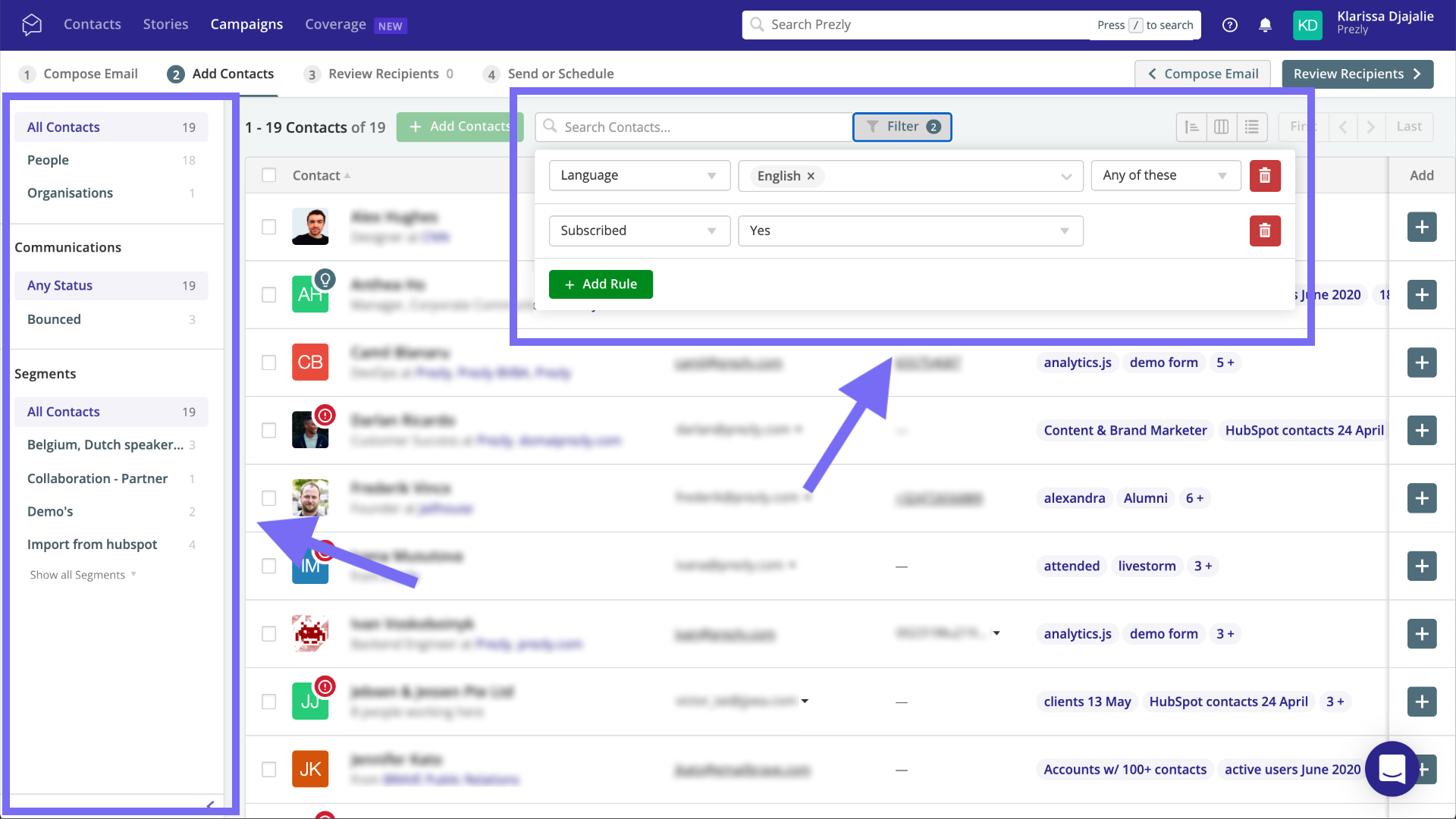Open the chat support bubble

[1392, 769]
